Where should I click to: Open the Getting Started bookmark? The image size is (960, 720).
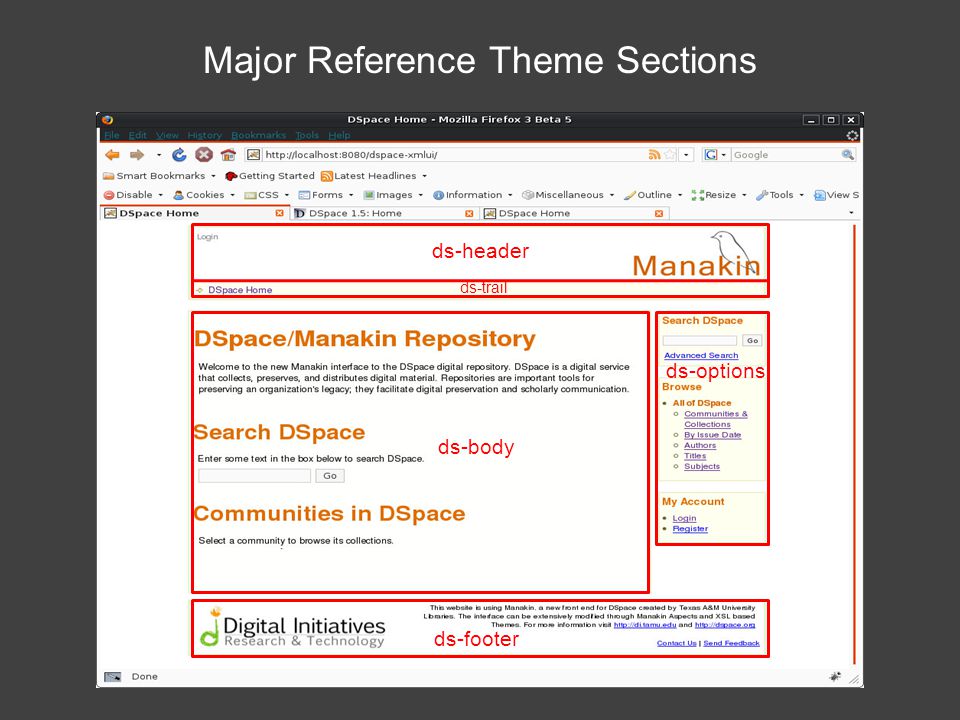click(x=270, y=176)
